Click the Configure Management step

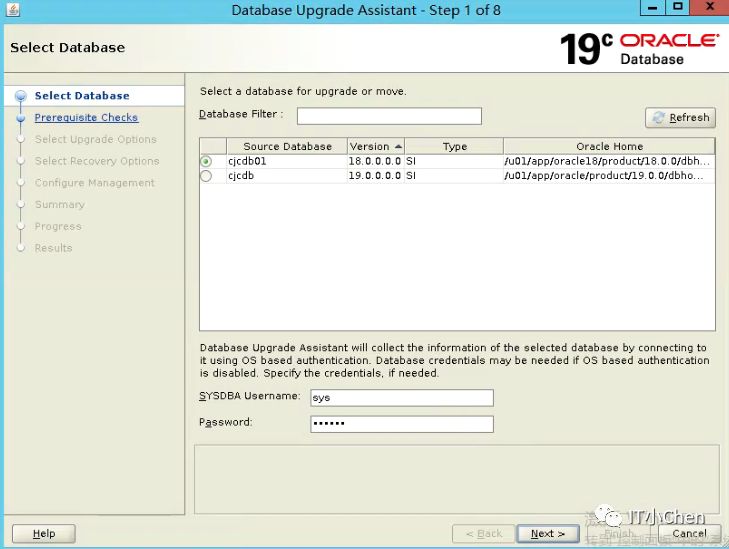[x=94, y=183]
